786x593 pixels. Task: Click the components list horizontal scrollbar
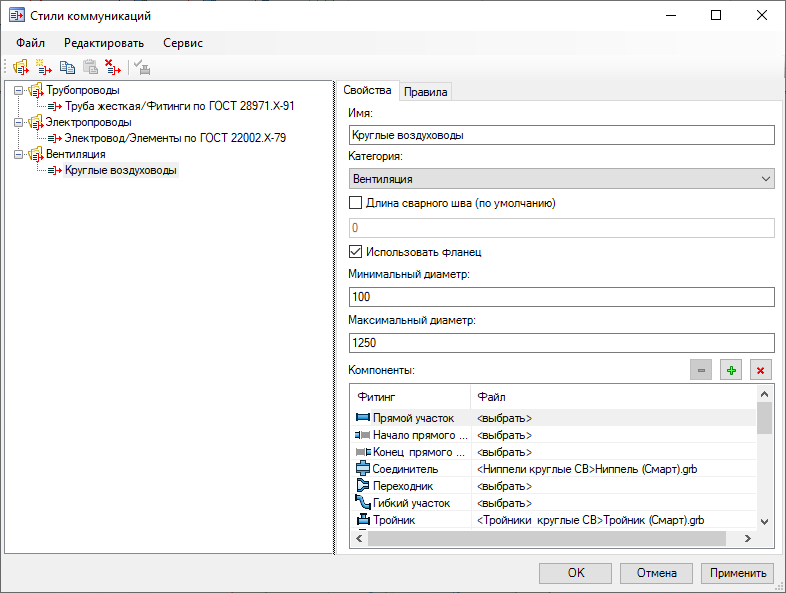tap(545, 539)
